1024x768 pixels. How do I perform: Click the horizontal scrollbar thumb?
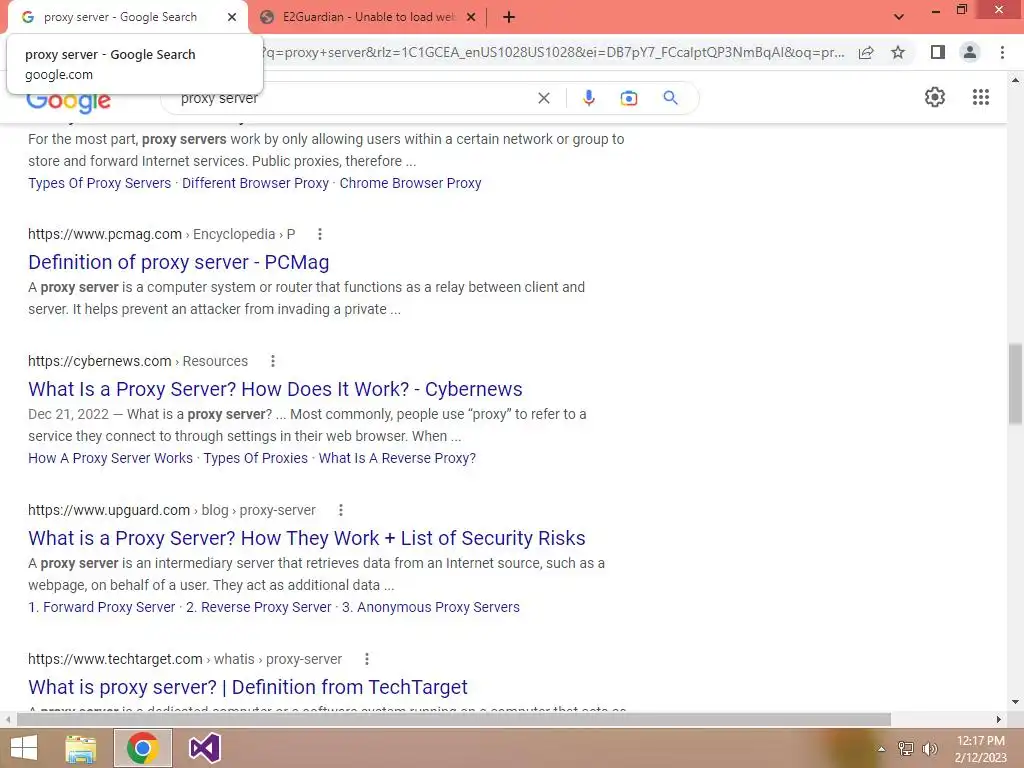(x=453, y=719)
